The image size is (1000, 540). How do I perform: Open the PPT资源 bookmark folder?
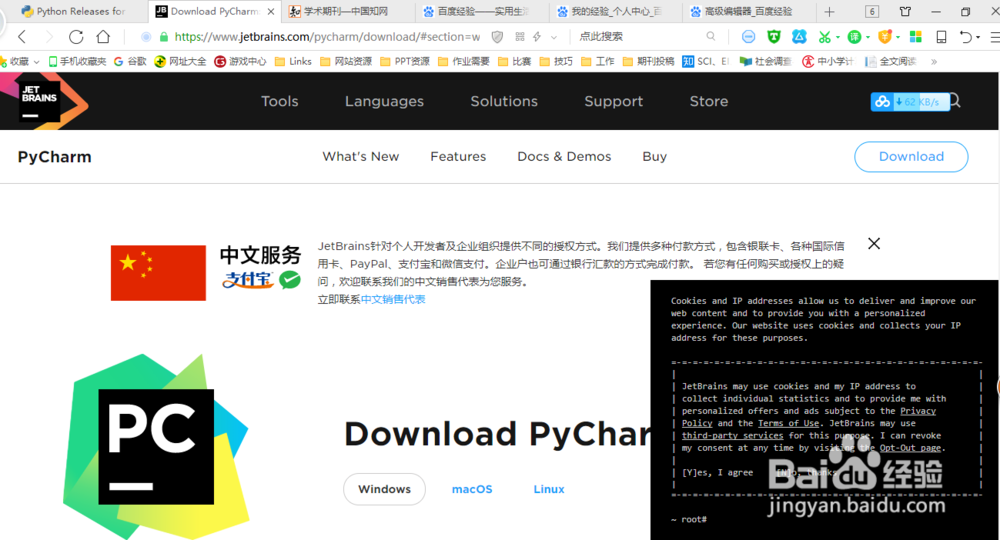[x=405, y=61]
